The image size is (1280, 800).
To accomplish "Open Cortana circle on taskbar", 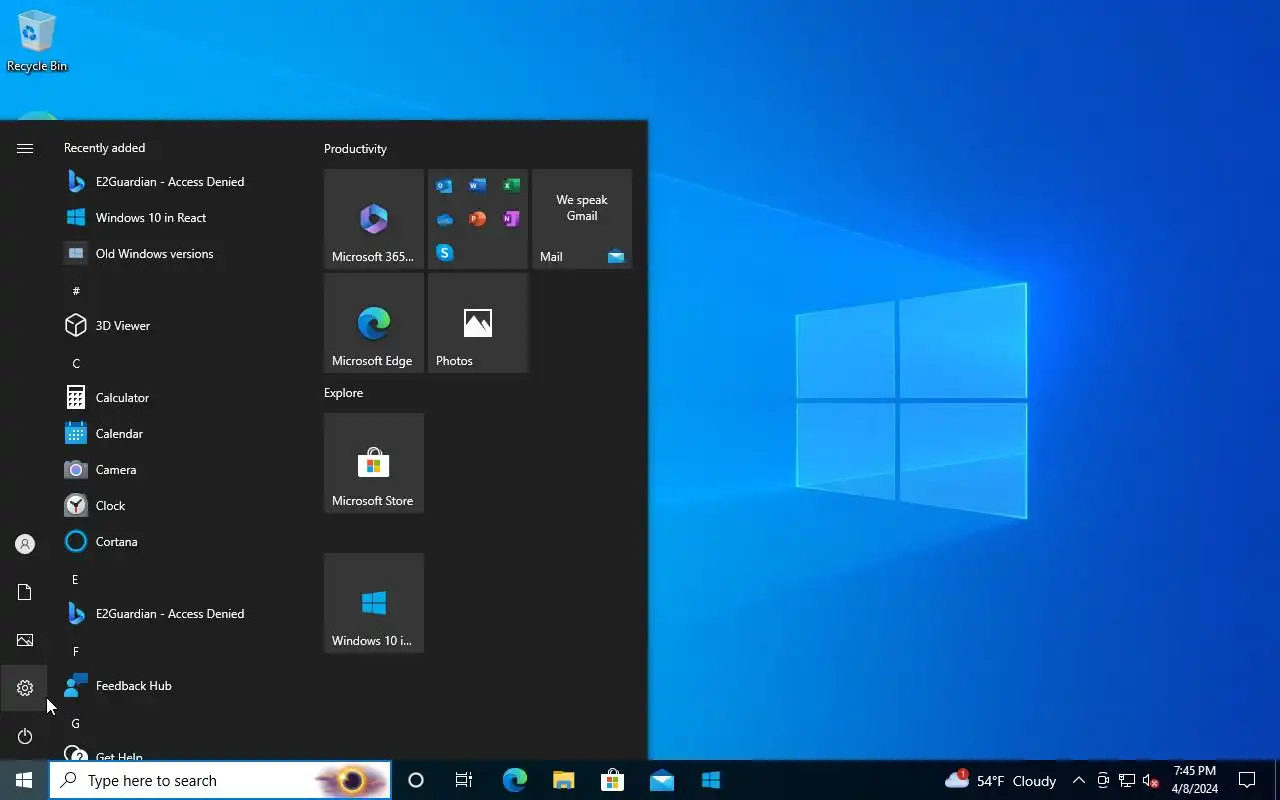I will tap(416, 780).
